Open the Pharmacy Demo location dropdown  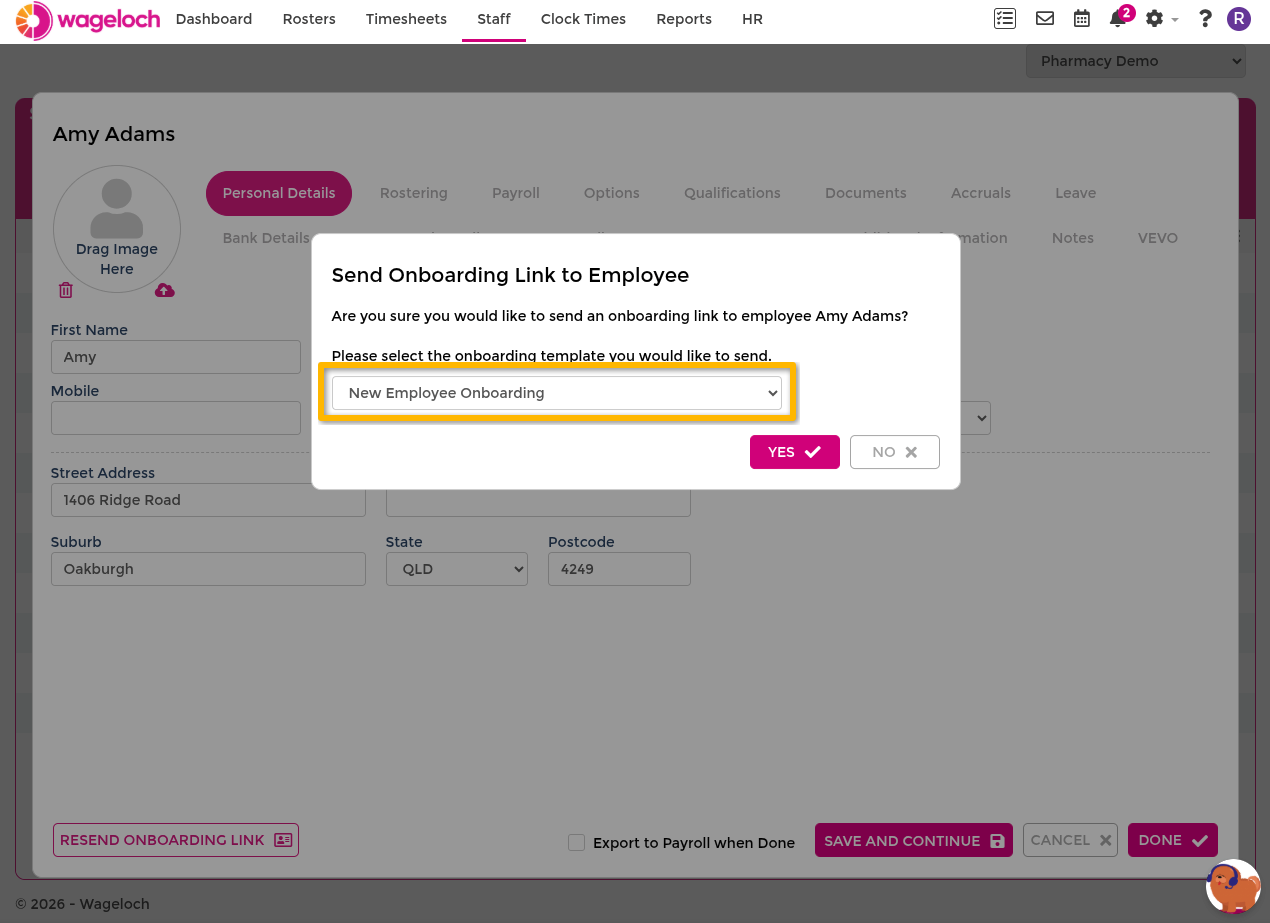point(1136,61)
